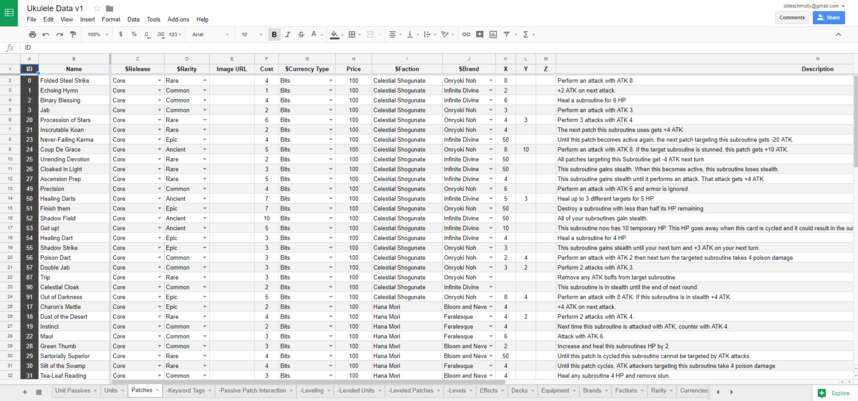Insert a comment from toolbar
This screenshot has width=858, height=401.
[480, 34]
